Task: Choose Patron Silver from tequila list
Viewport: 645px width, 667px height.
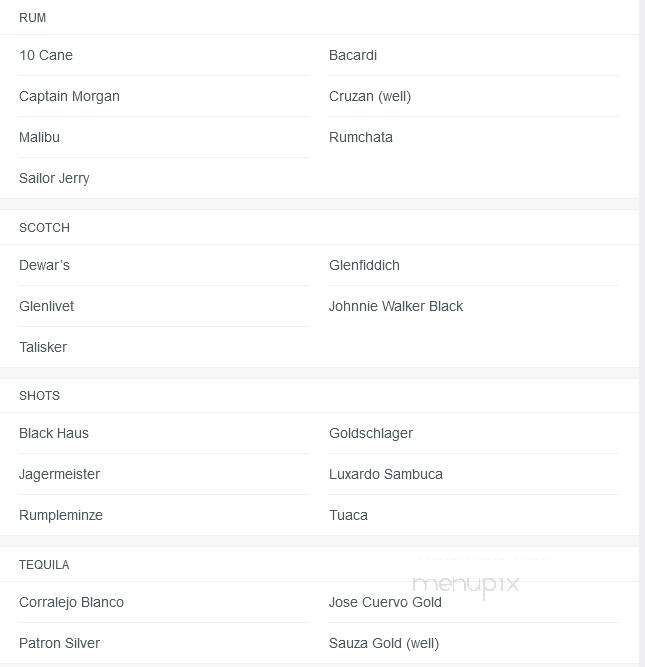Action: point(60,643)
